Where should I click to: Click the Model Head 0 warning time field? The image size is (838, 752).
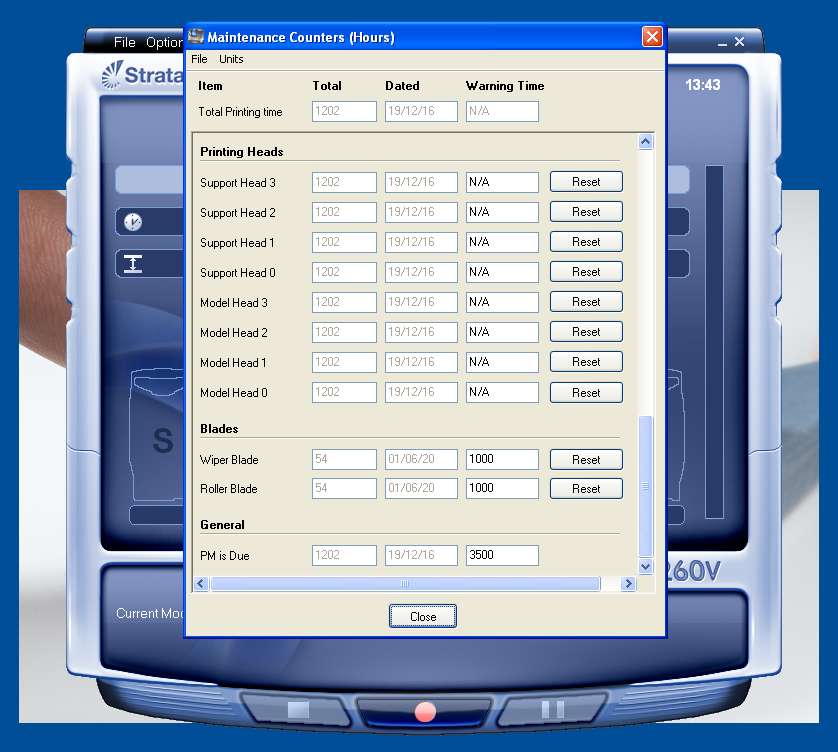pos(502,392)
